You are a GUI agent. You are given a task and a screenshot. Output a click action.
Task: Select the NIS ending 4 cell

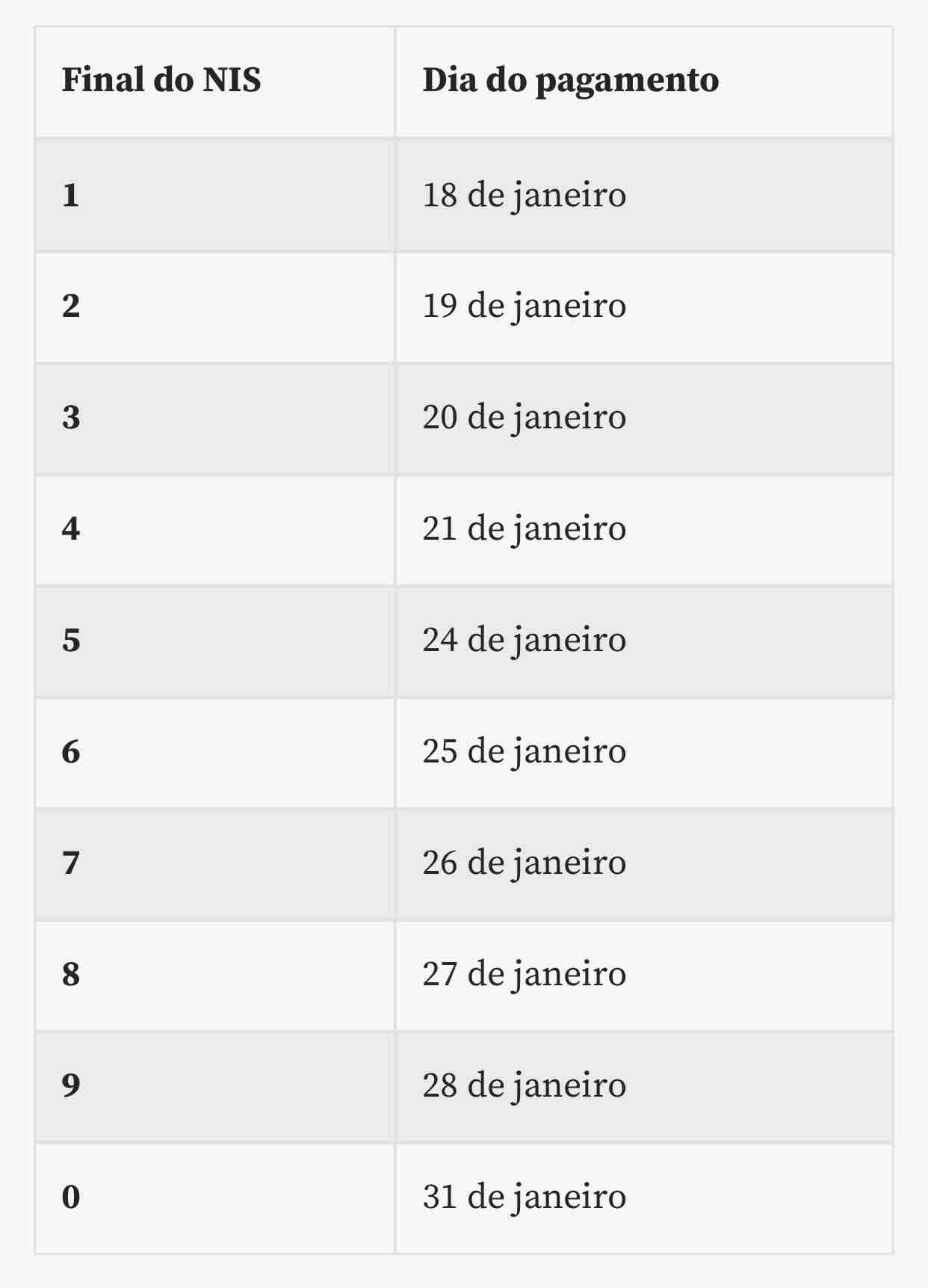pyautogui.click(x=214, y=530)
